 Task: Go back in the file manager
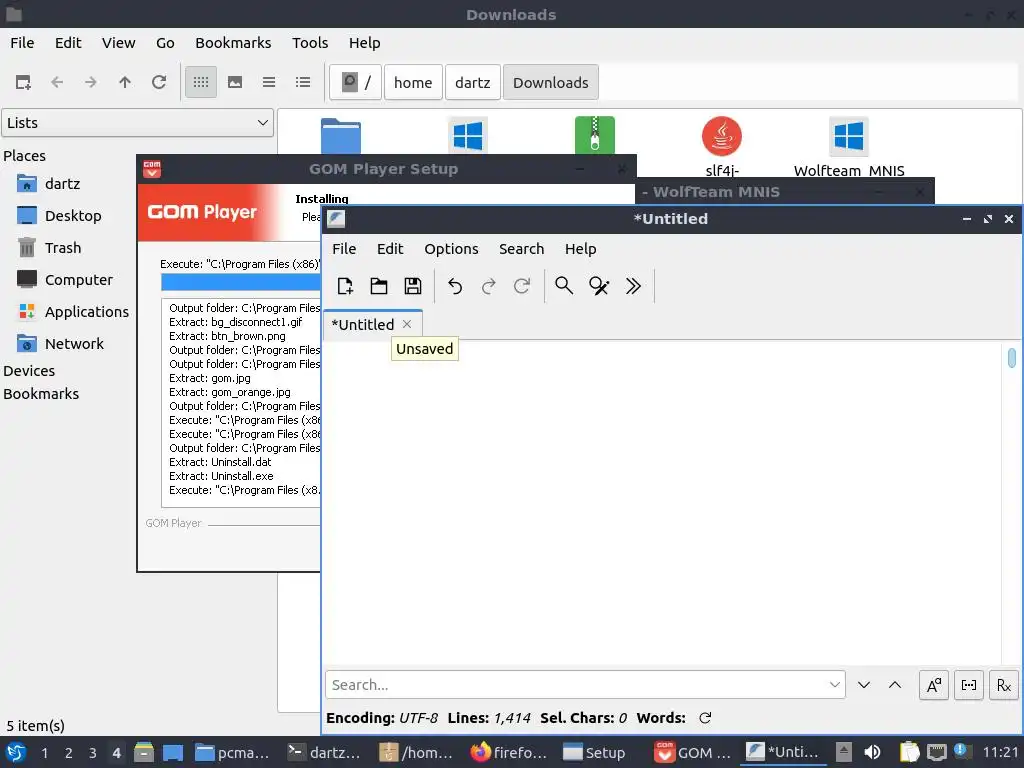point(57,82)
